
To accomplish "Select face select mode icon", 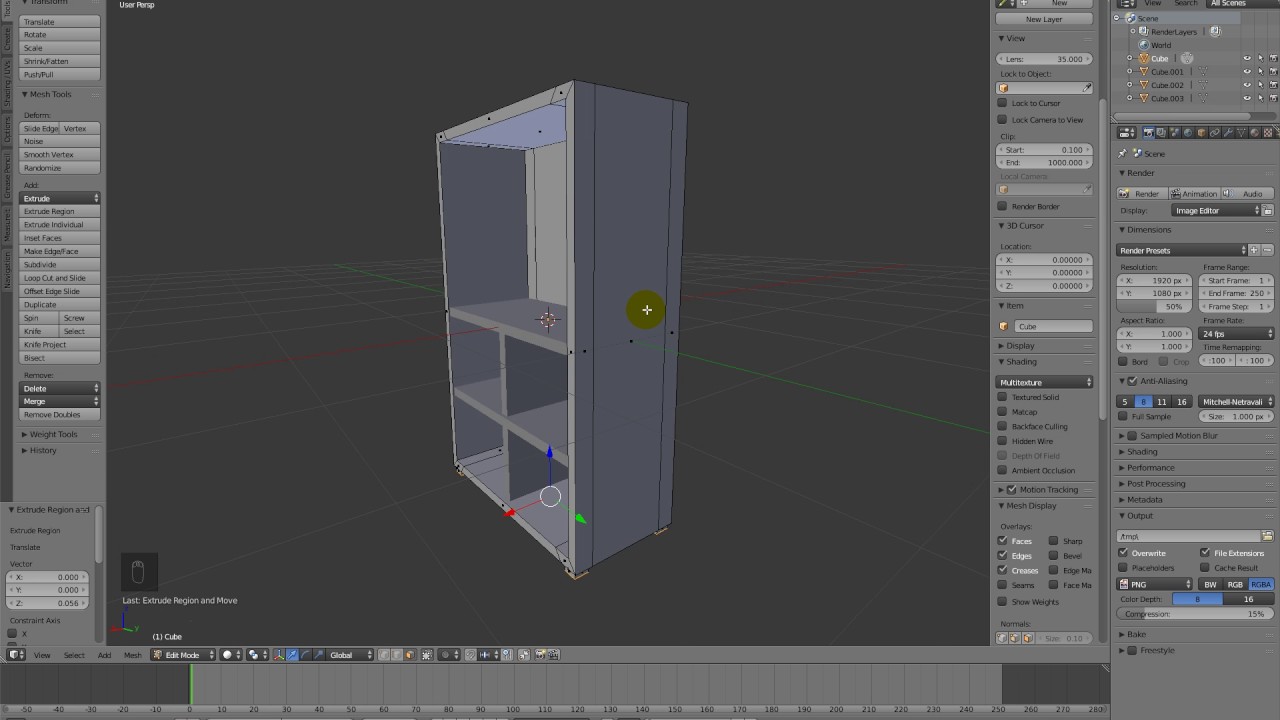I will point(409,655).
